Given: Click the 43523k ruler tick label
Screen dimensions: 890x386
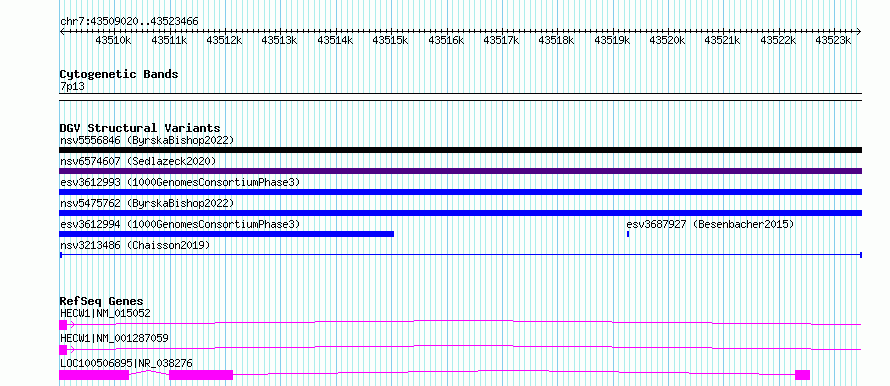Looking at the screenshot, I should click(x=833, y=40).
